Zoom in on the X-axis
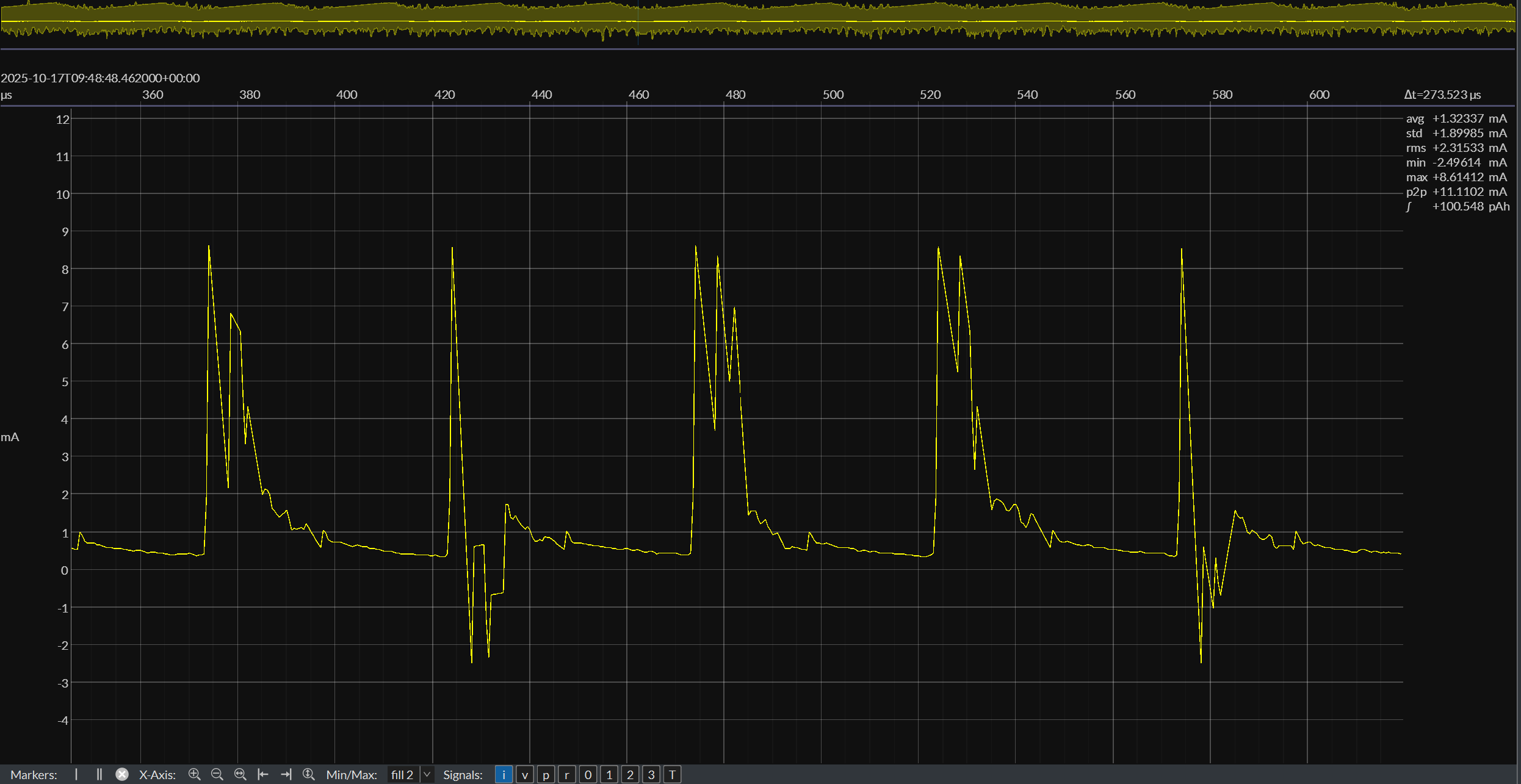 click(195, 774)
